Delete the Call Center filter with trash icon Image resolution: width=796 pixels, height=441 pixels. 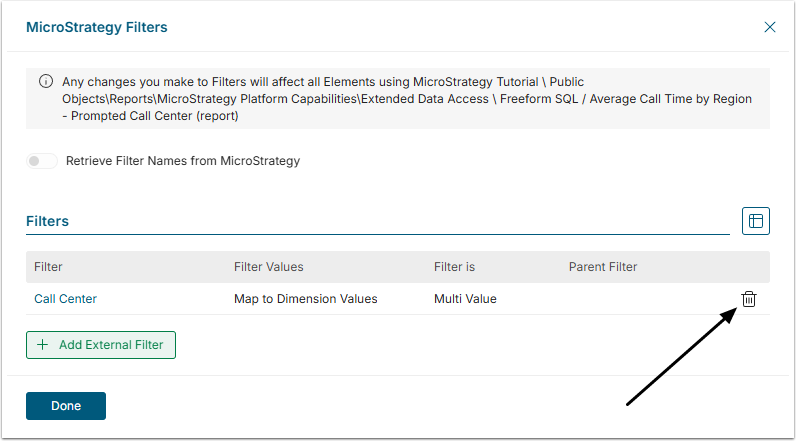coord(749,299)
